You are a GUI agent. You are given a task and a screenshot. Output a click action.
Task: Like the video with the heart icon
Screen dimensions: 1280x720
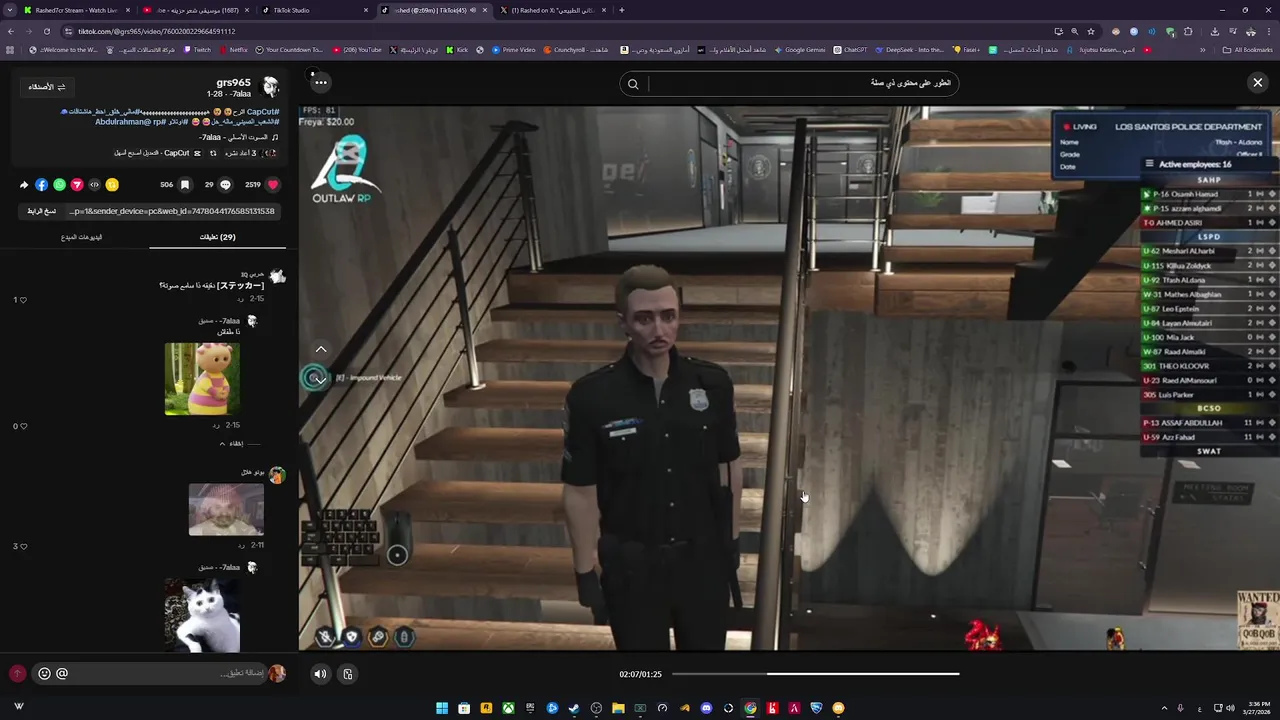tap(272, 185)
